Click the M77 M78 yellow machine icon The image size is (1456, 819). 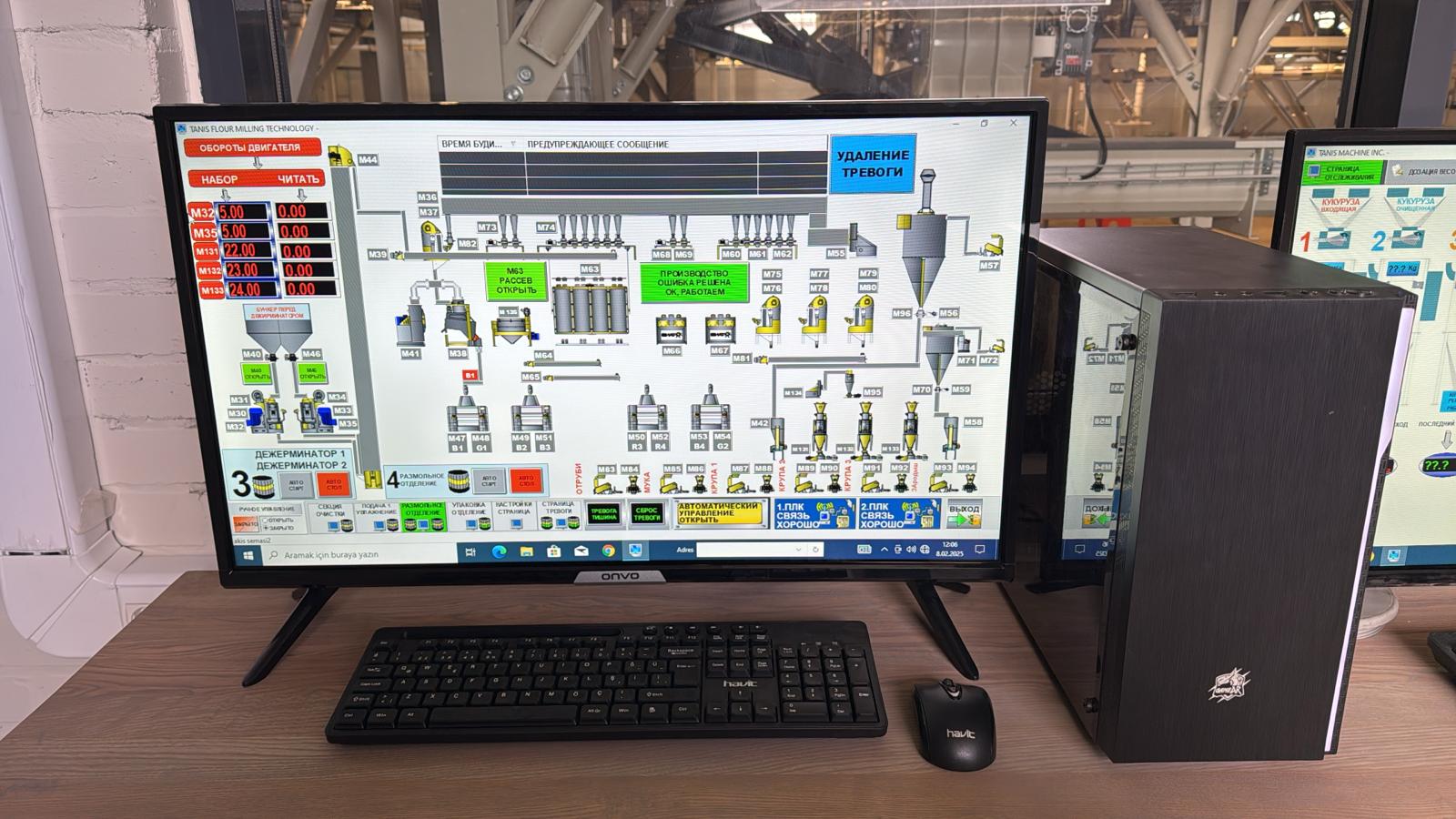[x=814, y=321]
